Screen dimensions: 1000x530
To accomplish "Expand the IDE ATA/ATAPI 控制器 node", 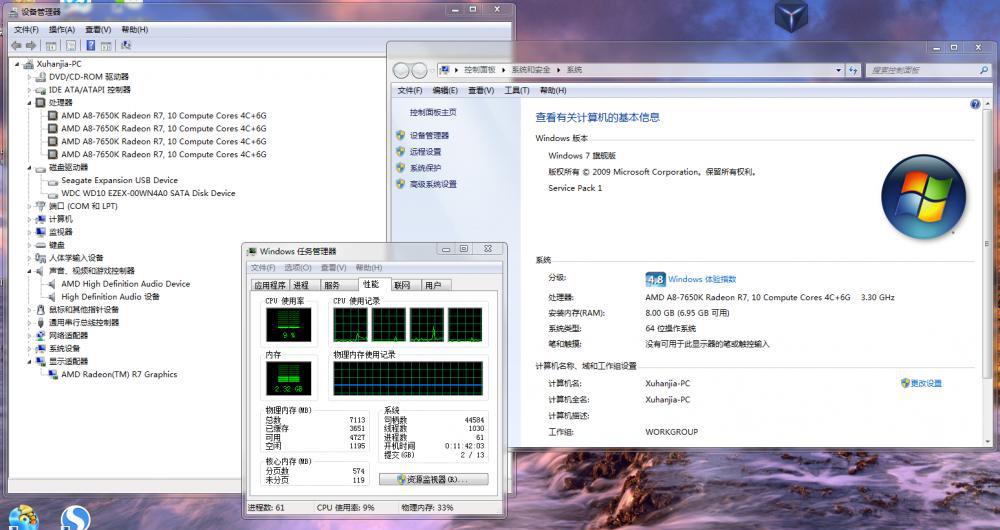I will coord(29,90).
